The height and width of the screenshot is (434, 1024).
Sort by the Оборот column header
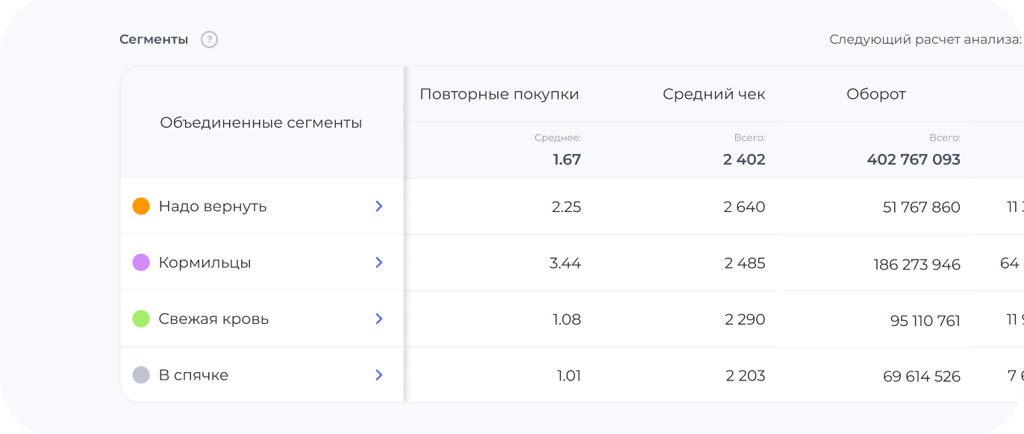pyautogui.click(x=876, y=94)
